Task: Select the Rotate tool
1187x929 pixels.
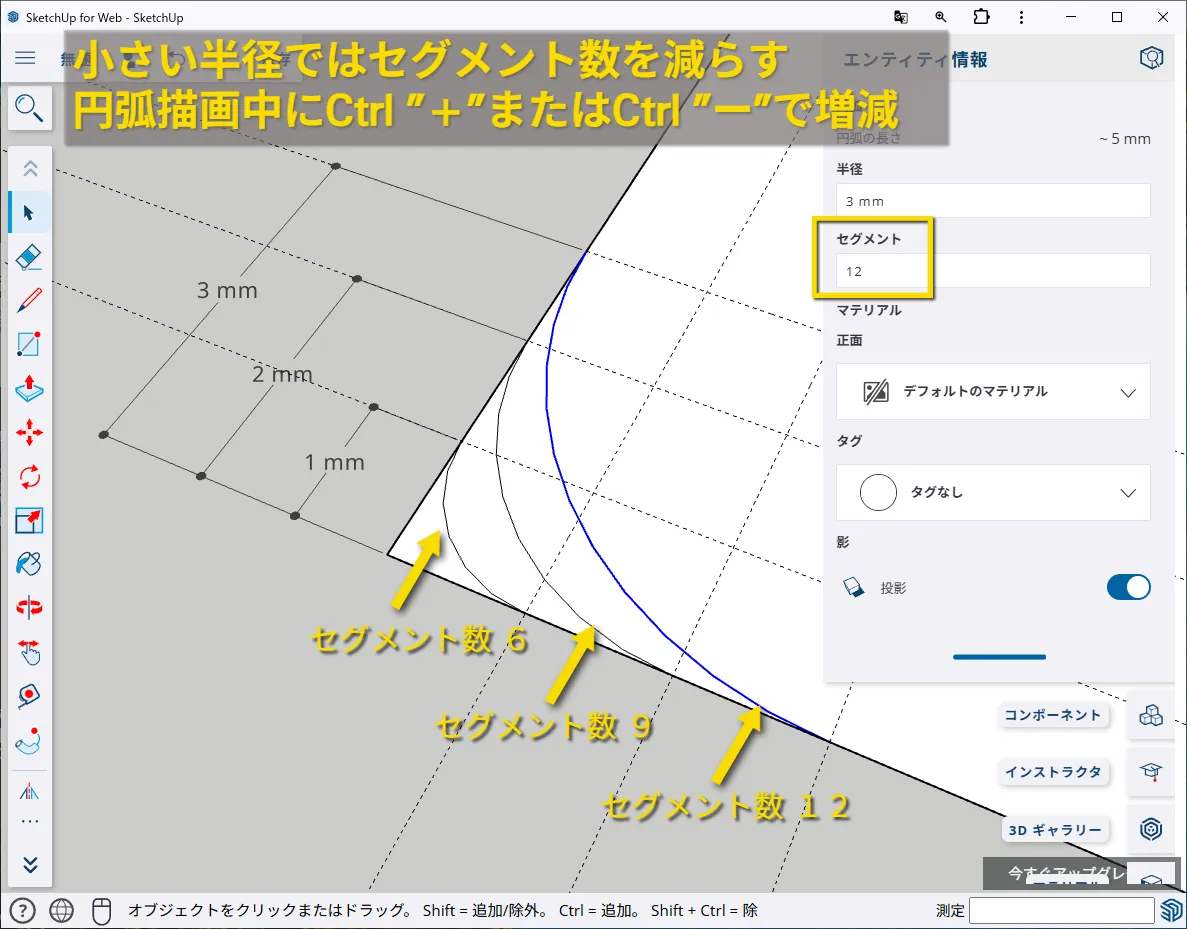Action: pos(29,477)
